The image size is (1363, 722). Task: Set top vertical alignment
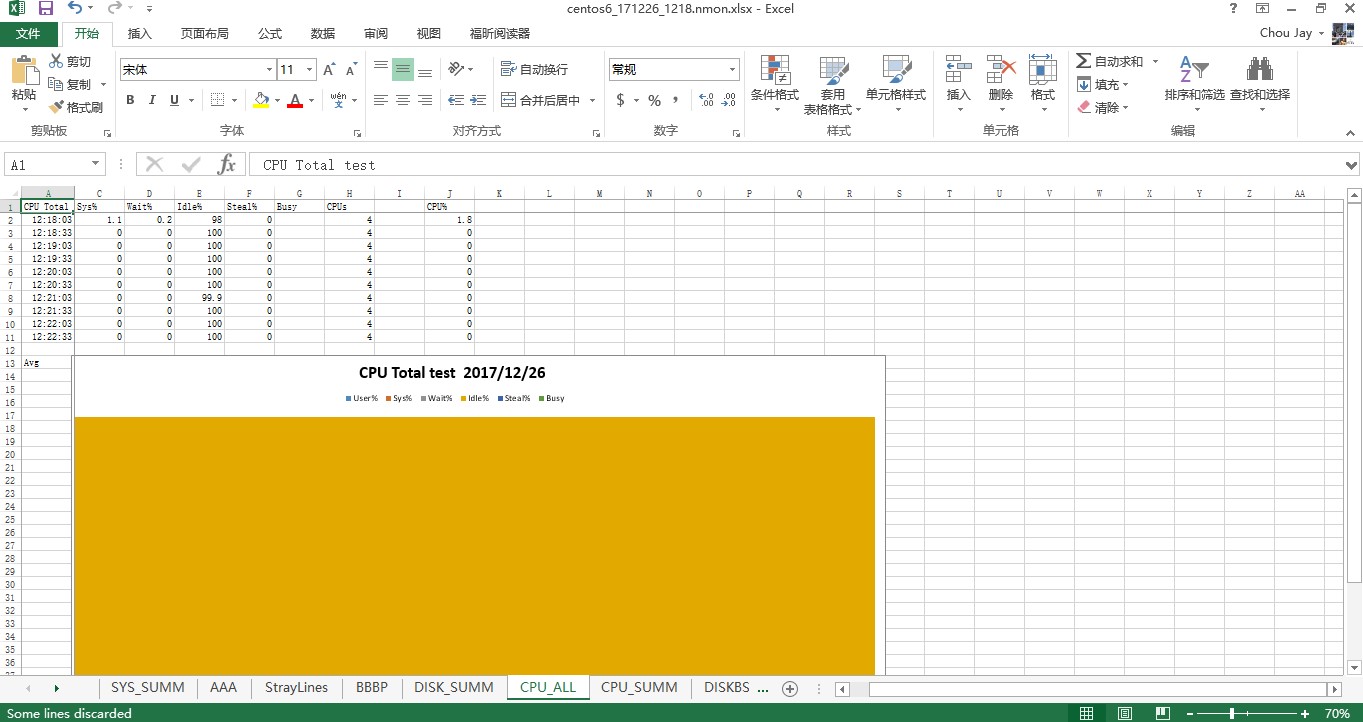click(381, 69)
